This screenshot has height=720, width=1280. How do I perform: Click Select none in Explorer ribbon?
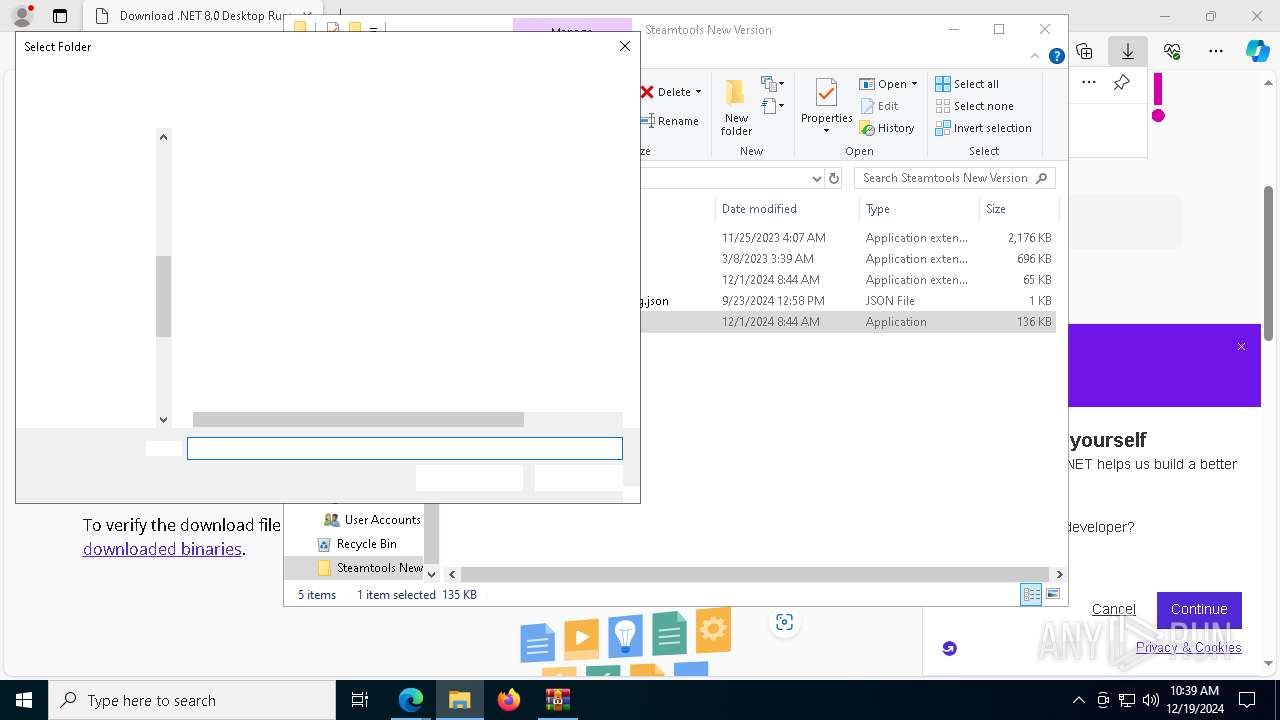(x=974, y=106)
